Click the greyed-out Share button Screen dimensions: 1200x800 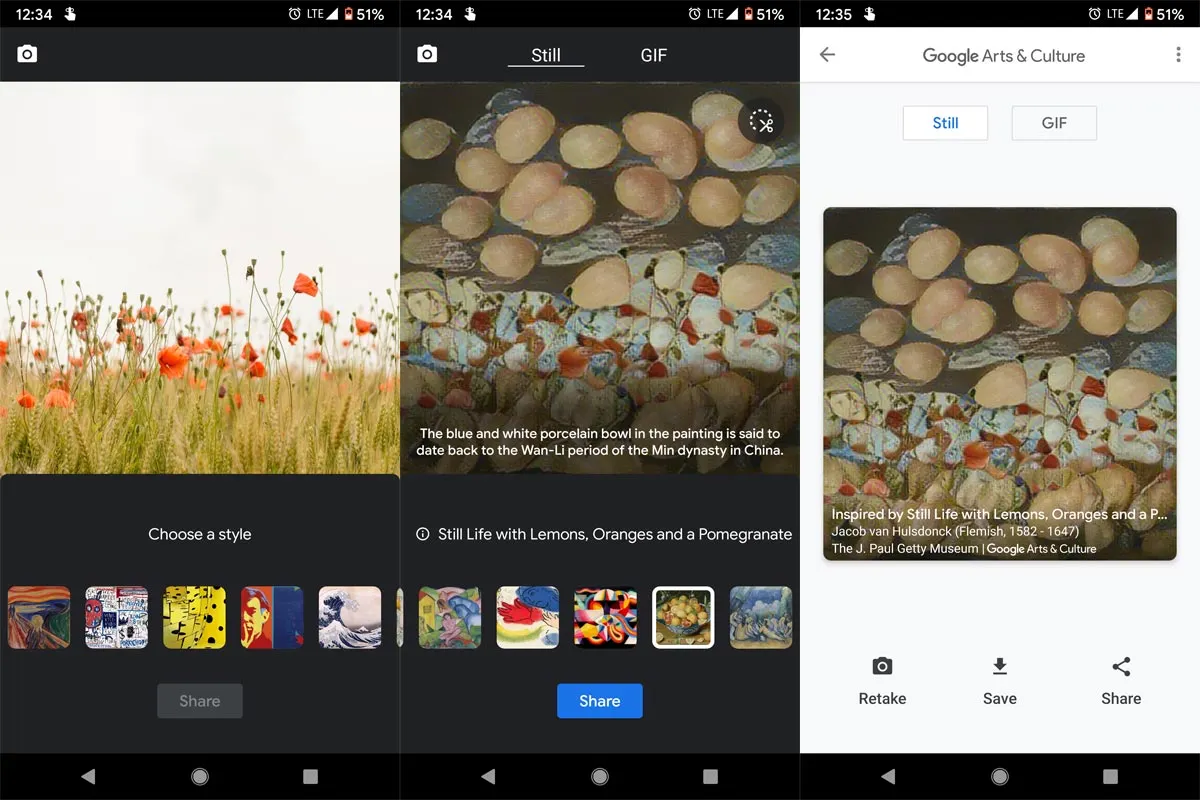tap(200, 701)
